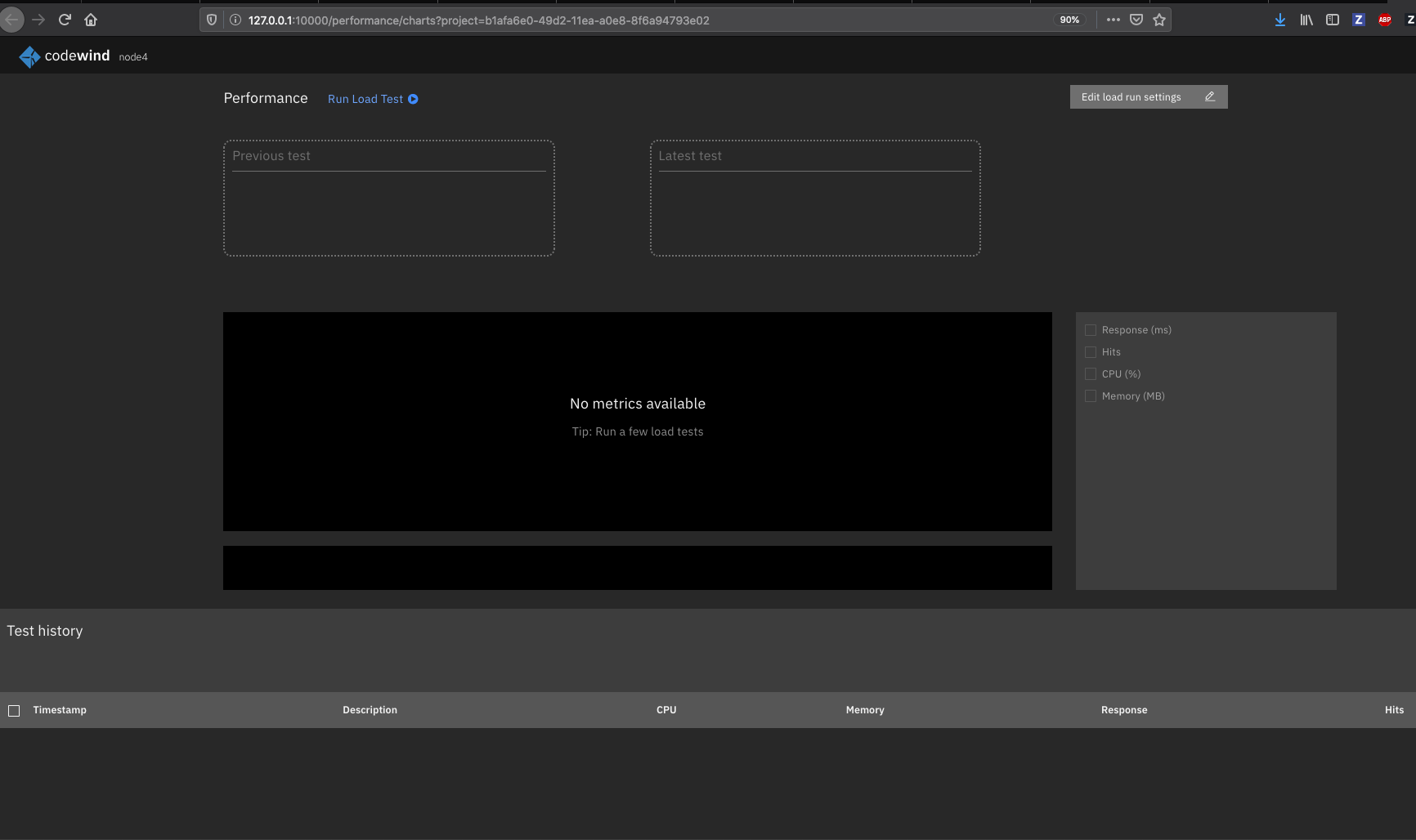
Task: Open the browser Library icon
Action: pyautogui.click(x=1306, y=20)
